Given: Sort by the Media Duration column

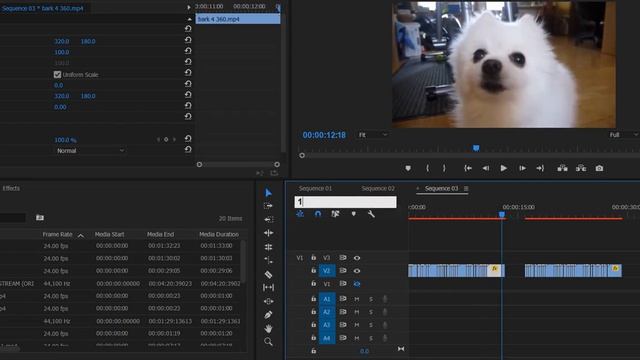Looking at the screenshot, I should tap(219, 234).
